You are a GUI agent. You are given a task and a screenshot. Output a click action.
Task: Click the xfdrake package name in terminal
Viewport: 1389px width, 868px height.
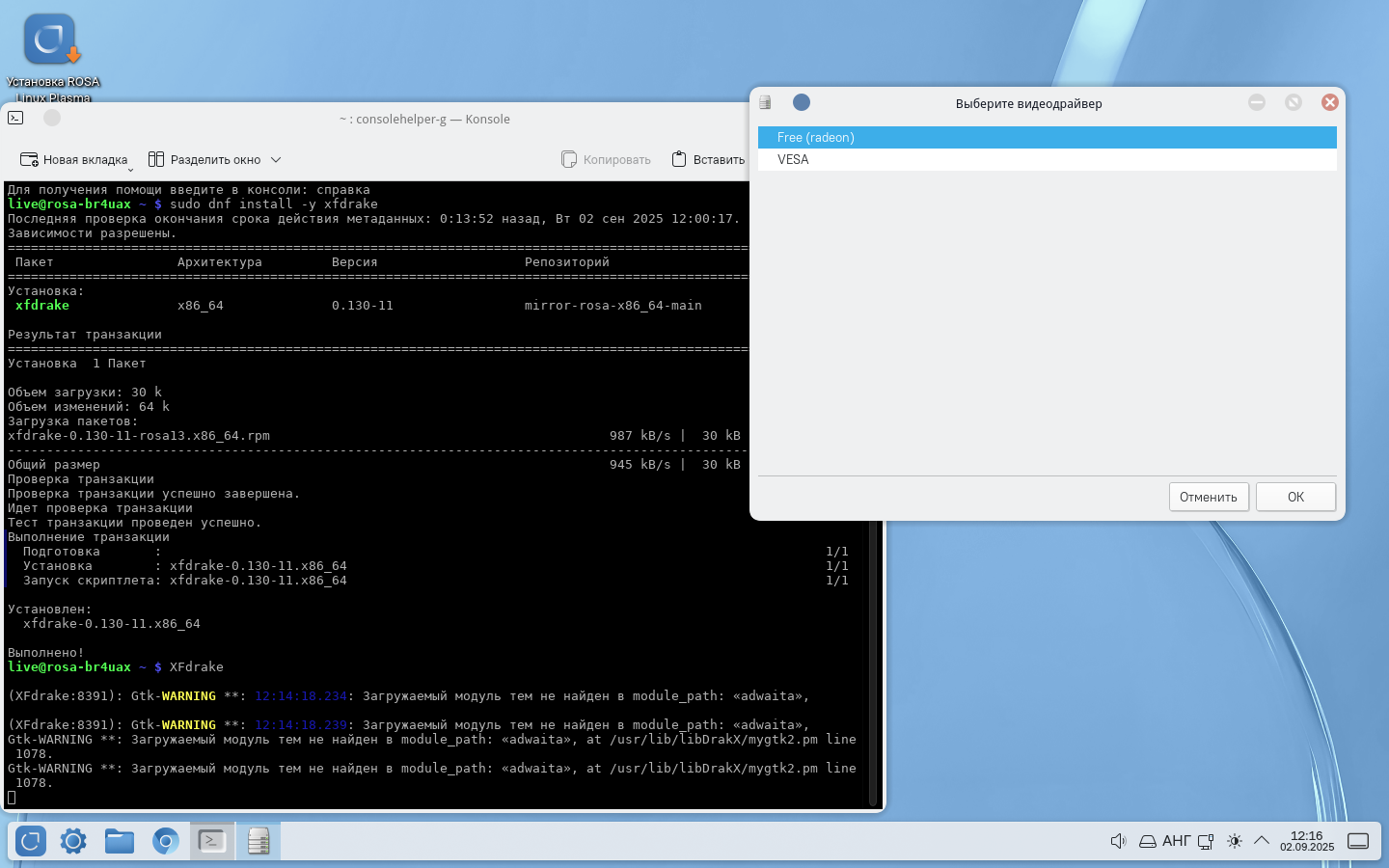click(x=42, y=305)
